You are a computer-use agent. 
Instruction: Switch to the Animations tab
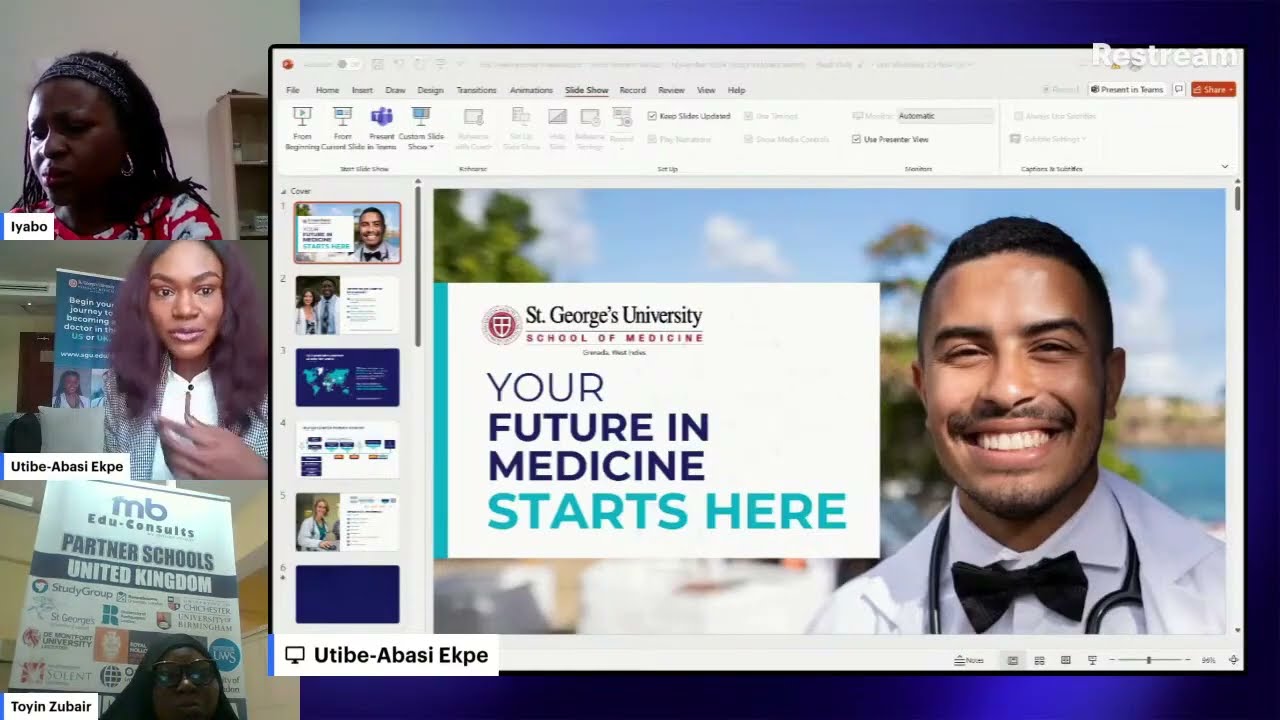(x=531, y=90)
